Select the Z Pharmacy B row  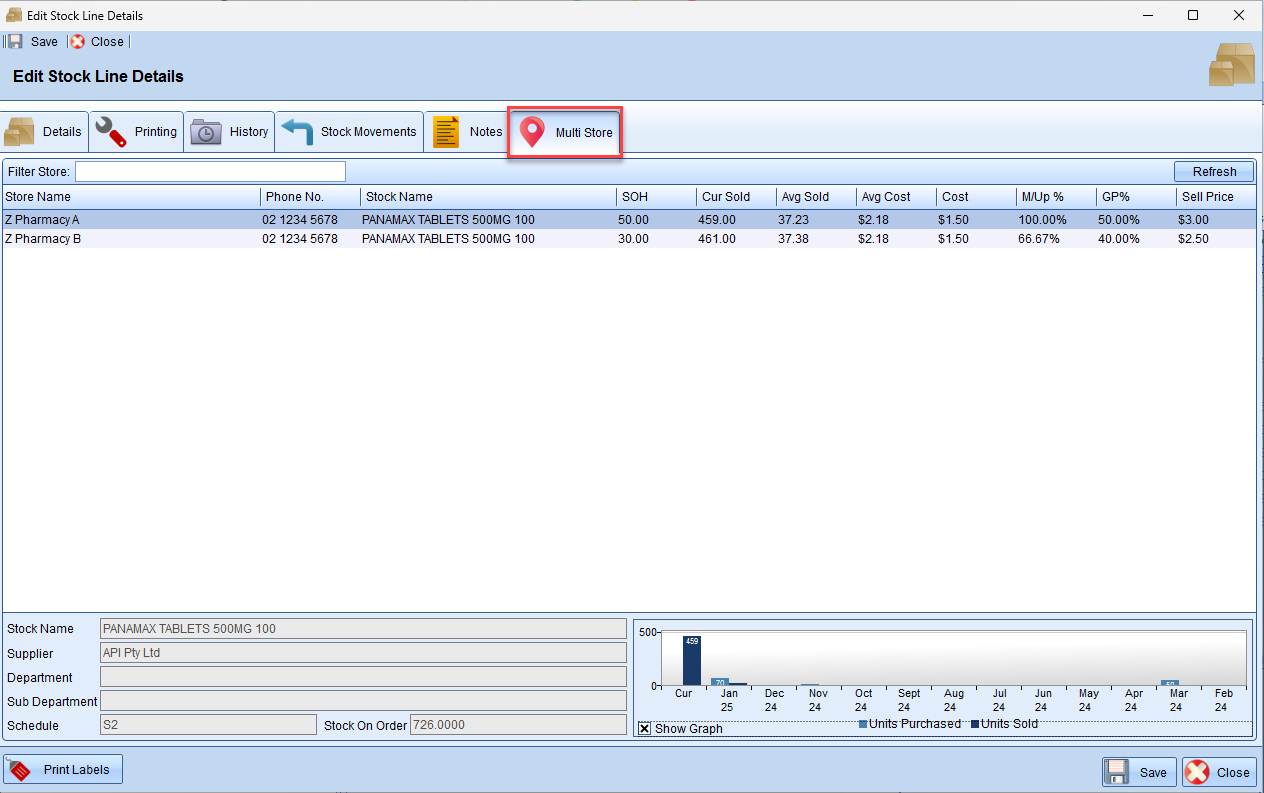(629, 239)
